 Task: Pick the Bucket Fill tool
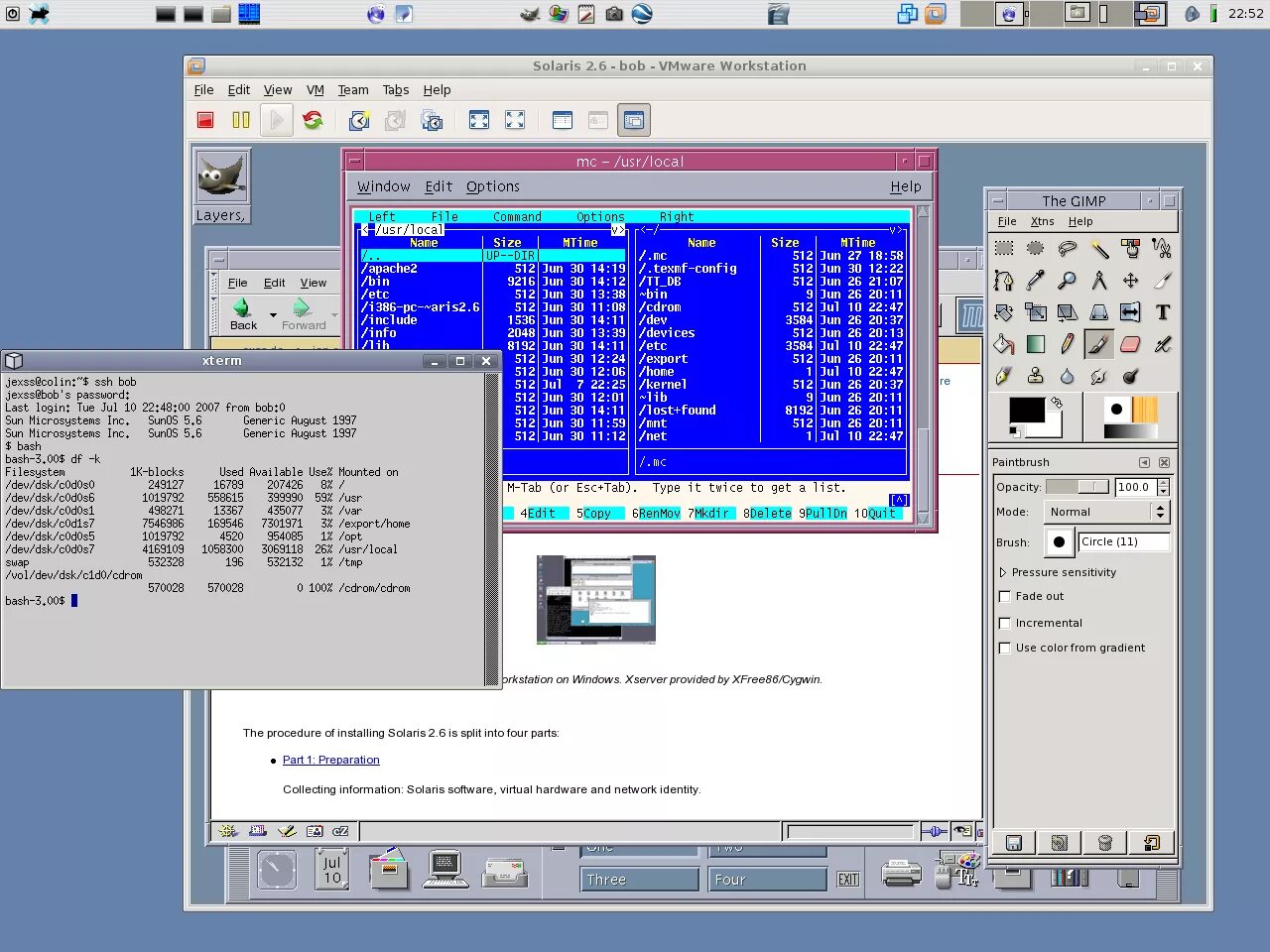pos(1003,344)
